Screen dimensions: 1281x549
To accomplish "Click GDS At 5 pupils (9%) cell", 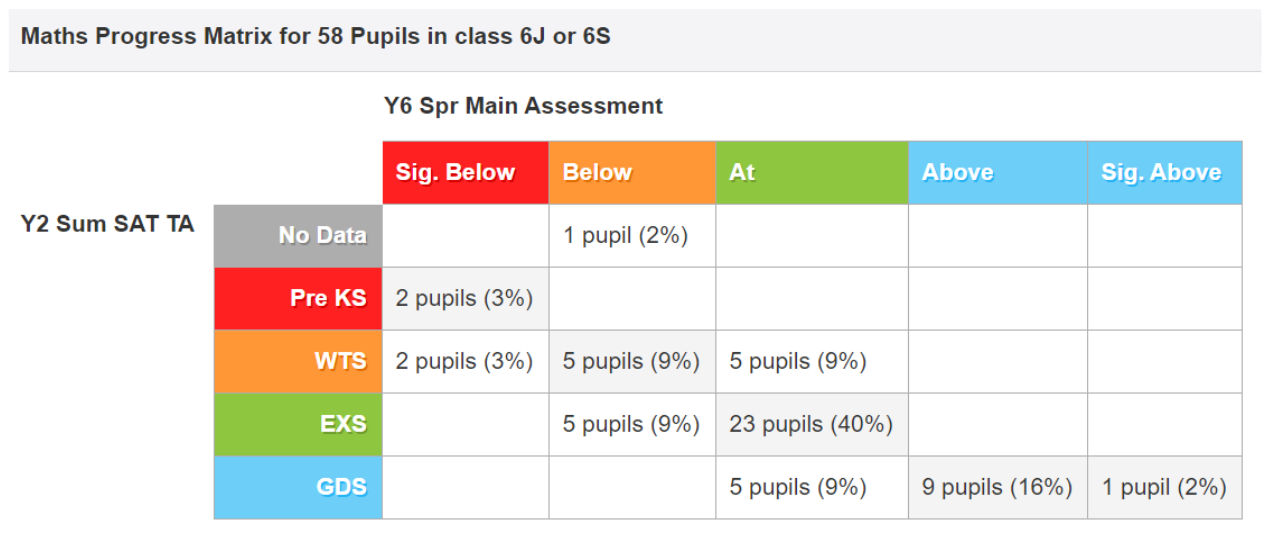I will [812, 487].
